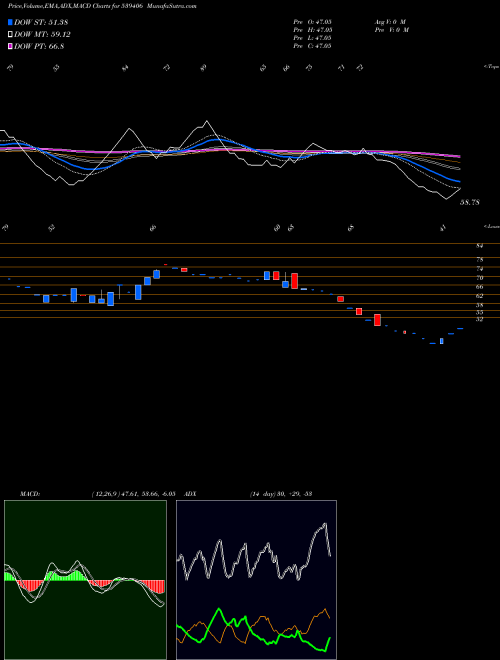Viewport: 500px width, 660px height.
Task: Click the ADX indicator chart panel
Action: (256, 580)
